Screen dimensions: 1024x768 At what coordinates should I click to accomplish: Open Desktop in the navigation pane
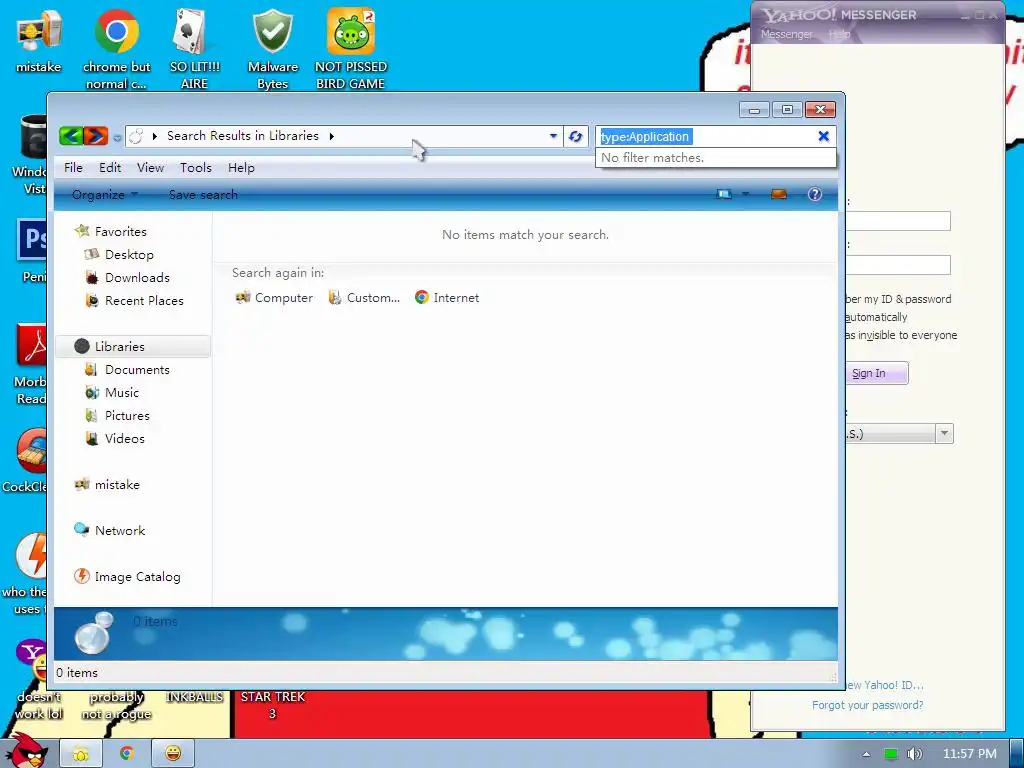coord(129,255)
